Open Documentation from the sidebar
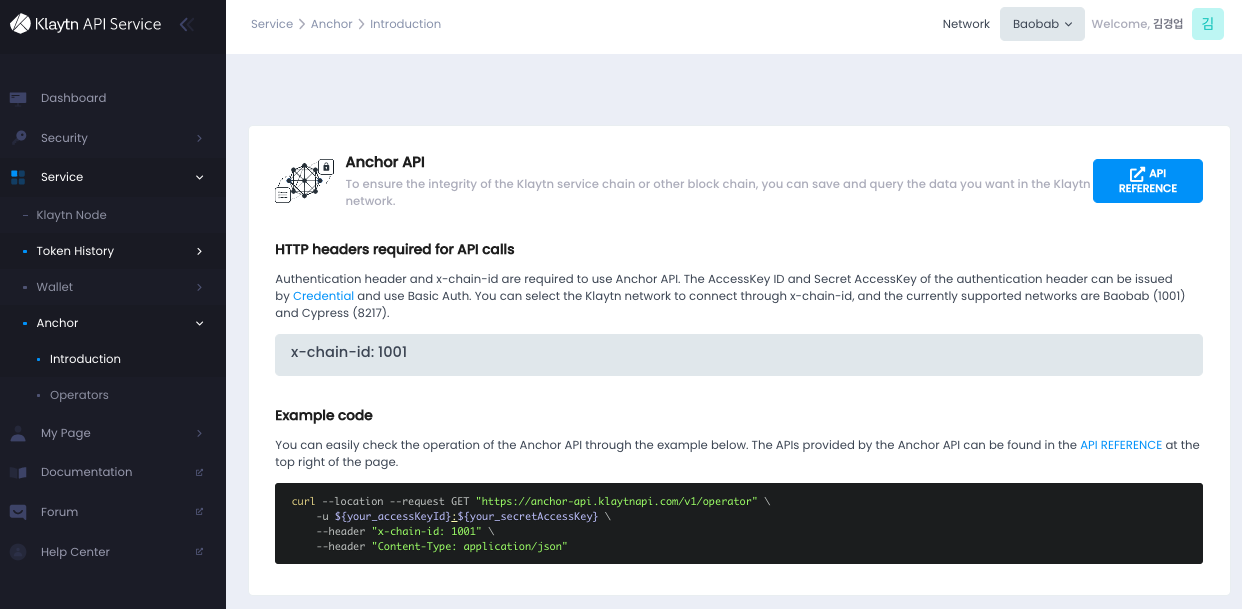 86,472
